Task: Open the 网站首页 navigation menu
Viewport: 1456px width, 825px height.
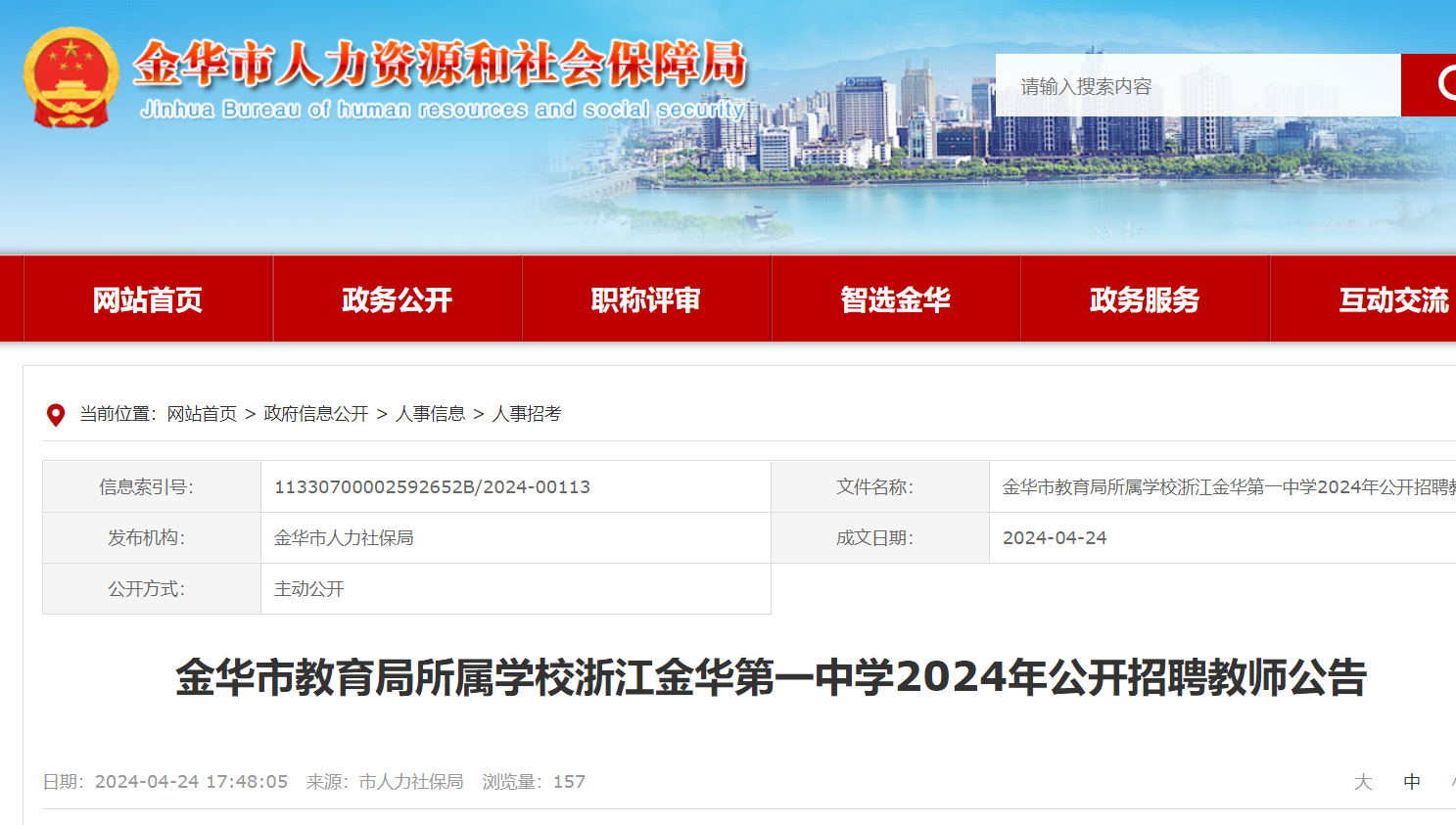Action: (148, 299)
